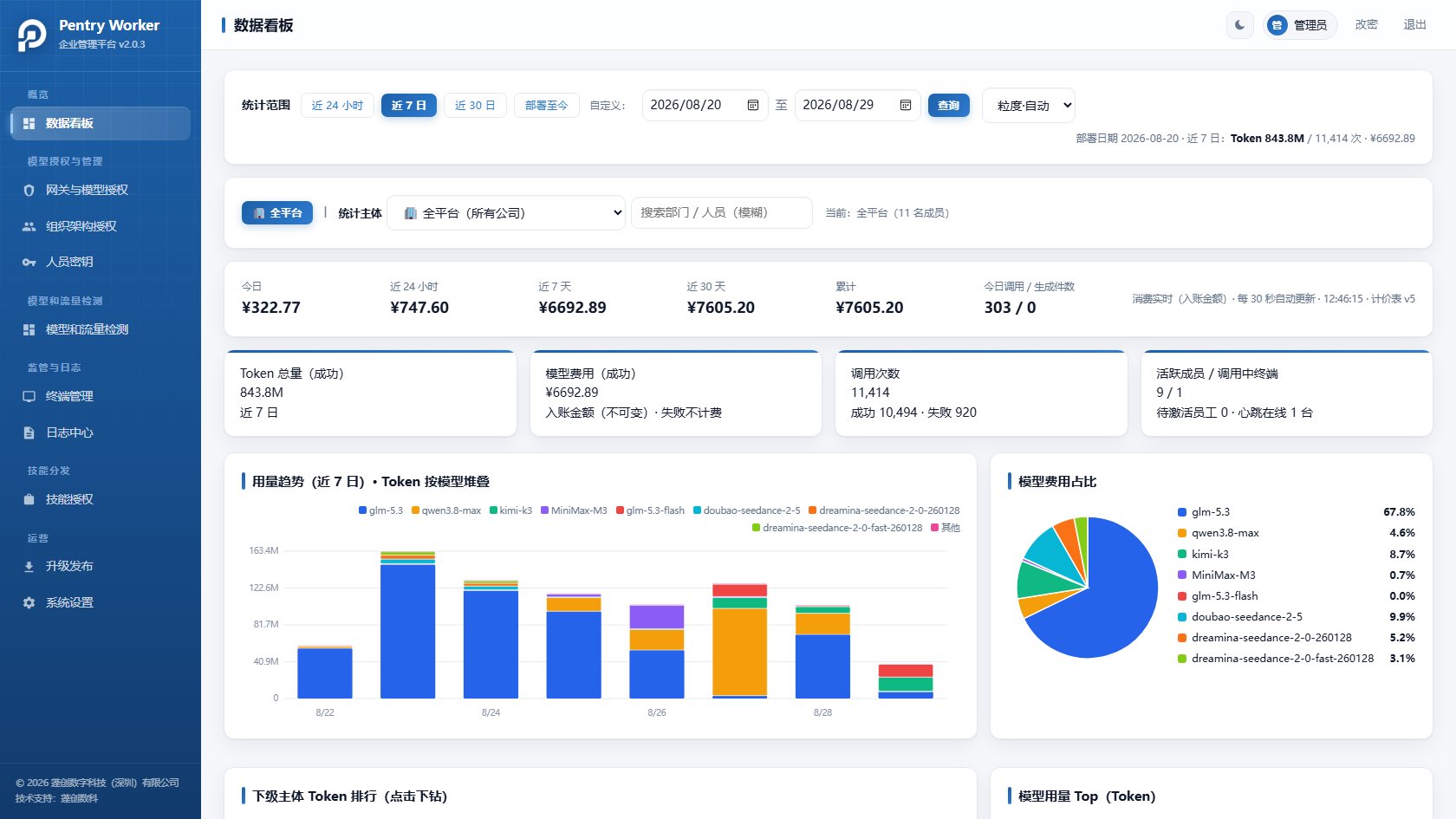The image size is (1456, 819).
Task: Select the 部署至今 range option
Action: pyautogui.click(x=546, y=106)
